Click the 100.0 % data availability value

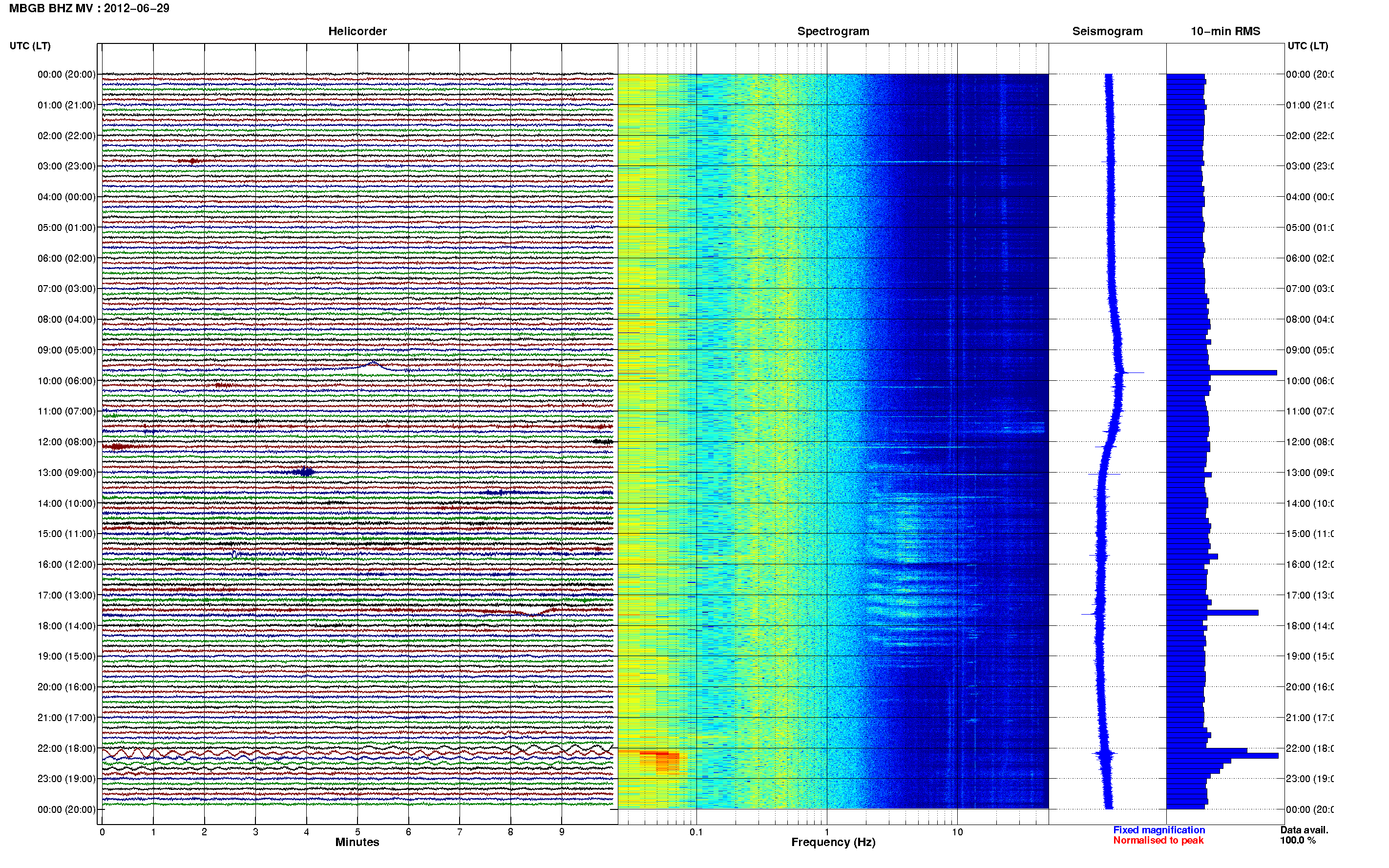tap(1298, 841)
